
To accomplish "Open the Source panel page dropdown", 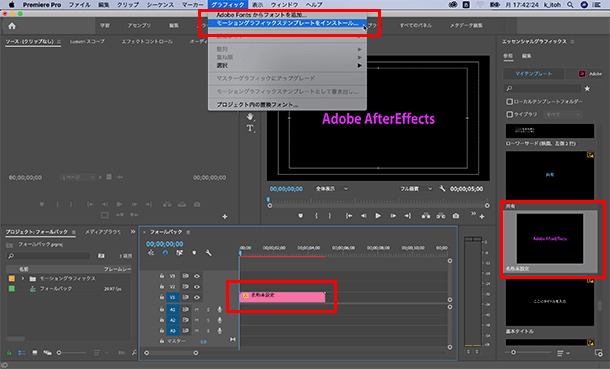I will pos(78,177).
